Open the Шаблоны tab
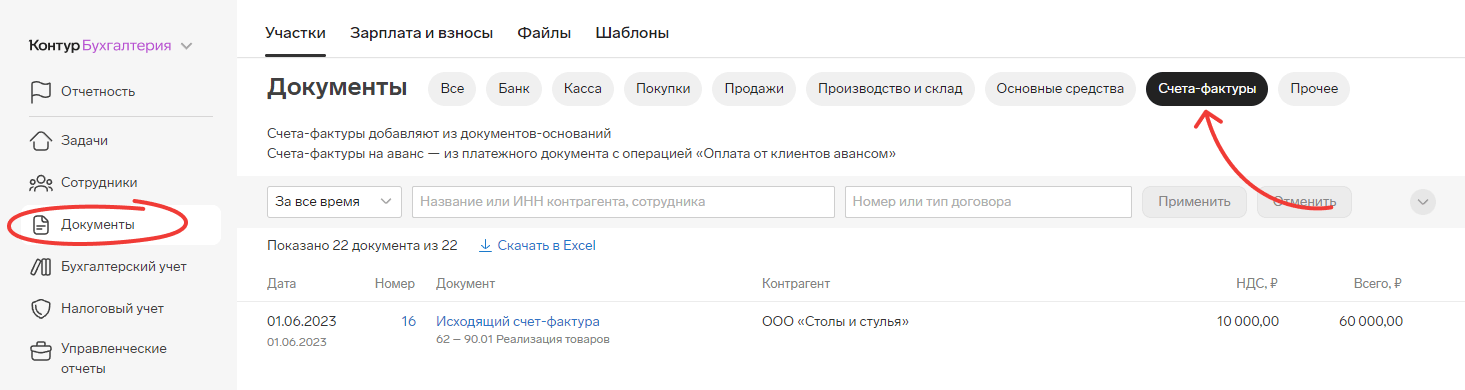The width and height of the screenshot is (1465, 390). click(632, 33)
